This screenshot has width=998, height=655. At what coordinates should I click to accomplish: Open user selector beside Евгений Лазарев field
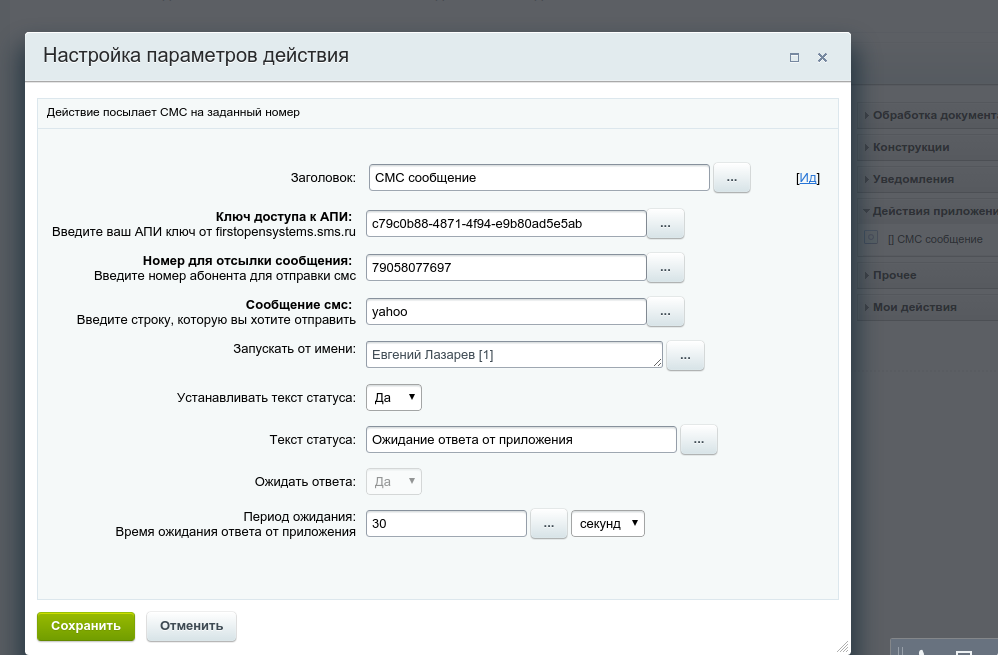click(x=685, y=356)
